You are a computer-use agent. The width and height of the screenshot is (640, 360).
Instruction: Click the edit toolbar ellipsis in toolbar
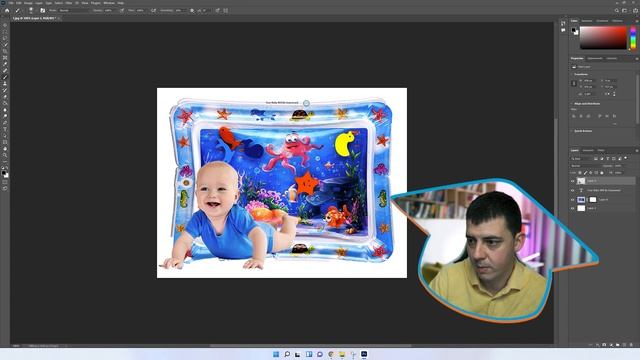click(x=5, y=162)
